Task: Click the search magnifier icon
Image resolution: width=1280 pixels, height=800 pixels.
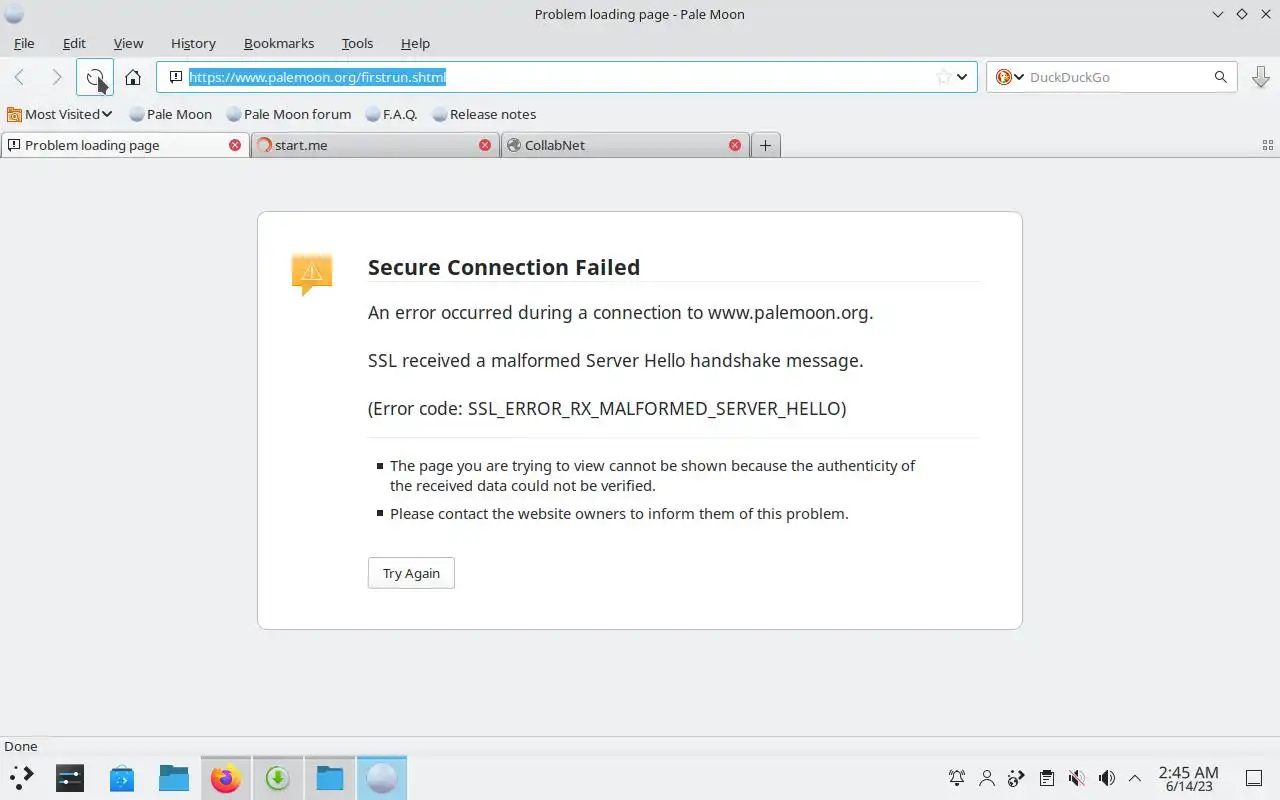Action: [x=1221, y=77]
